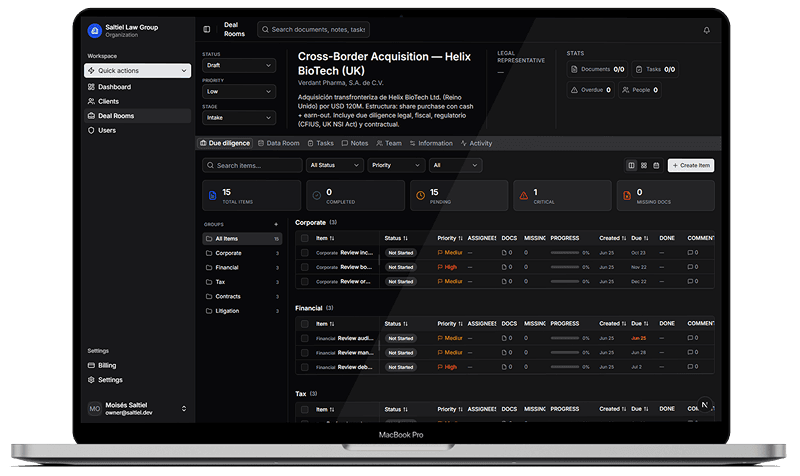Select the Litigation group folder
The width and height of the screenshot is (800, 476).
[242, 311]
